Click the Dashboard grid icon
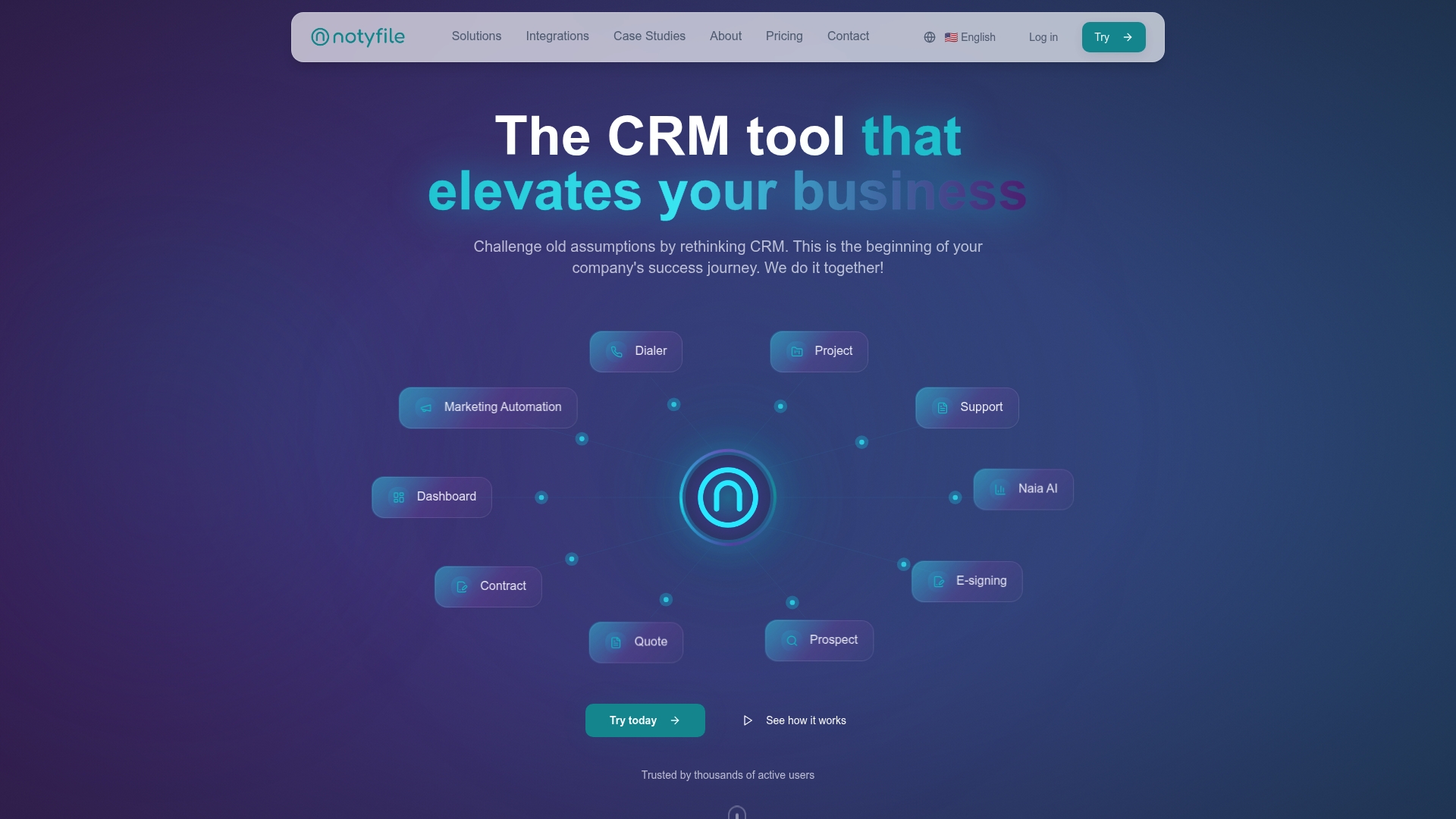 (399, 497)
